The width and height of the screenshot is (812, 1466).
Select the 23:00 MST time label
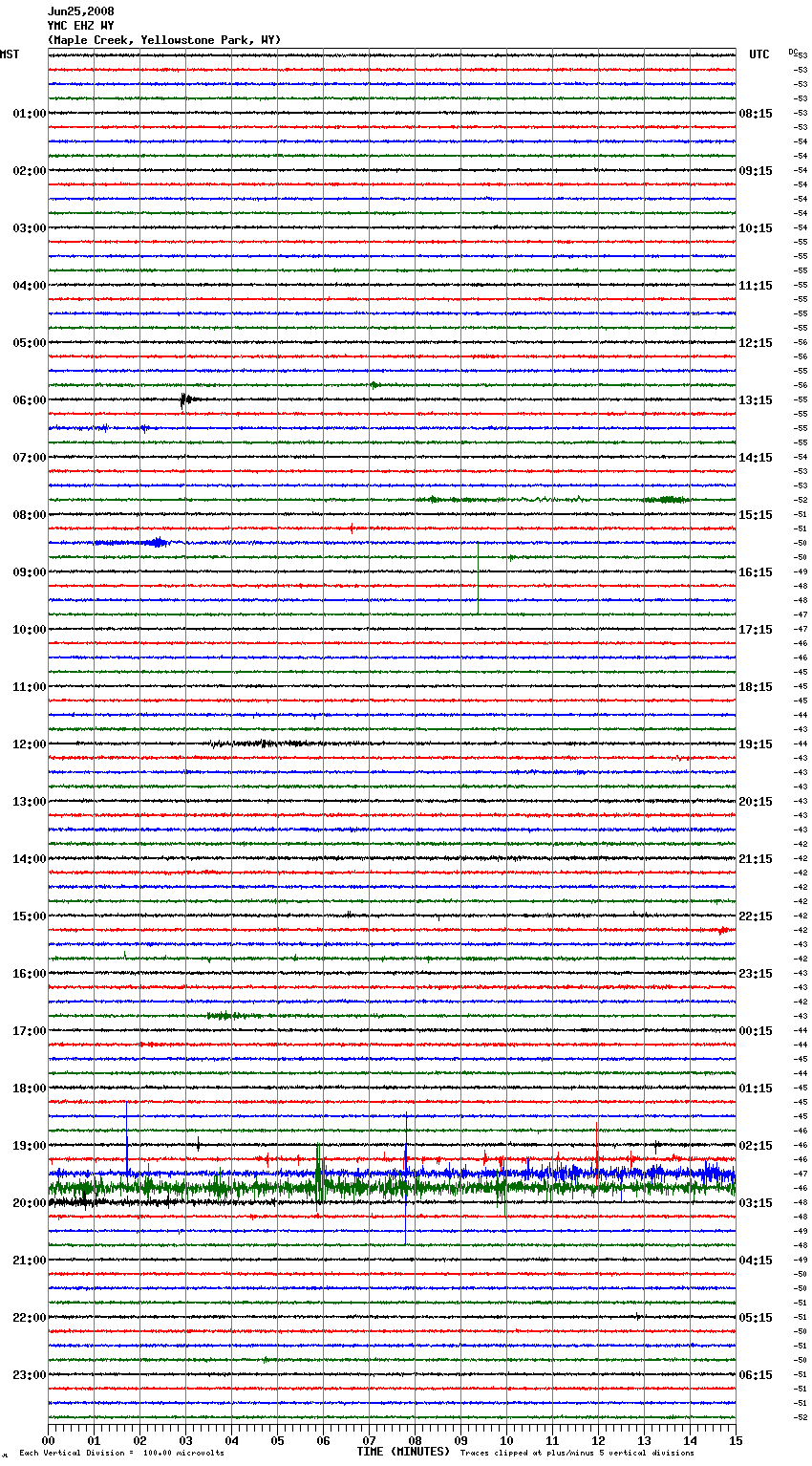point(30,1375)
